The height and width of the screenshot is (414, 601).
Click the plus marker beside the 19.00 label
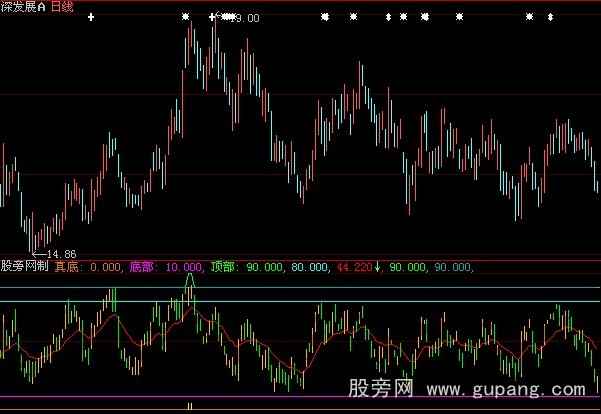[211, 17]
